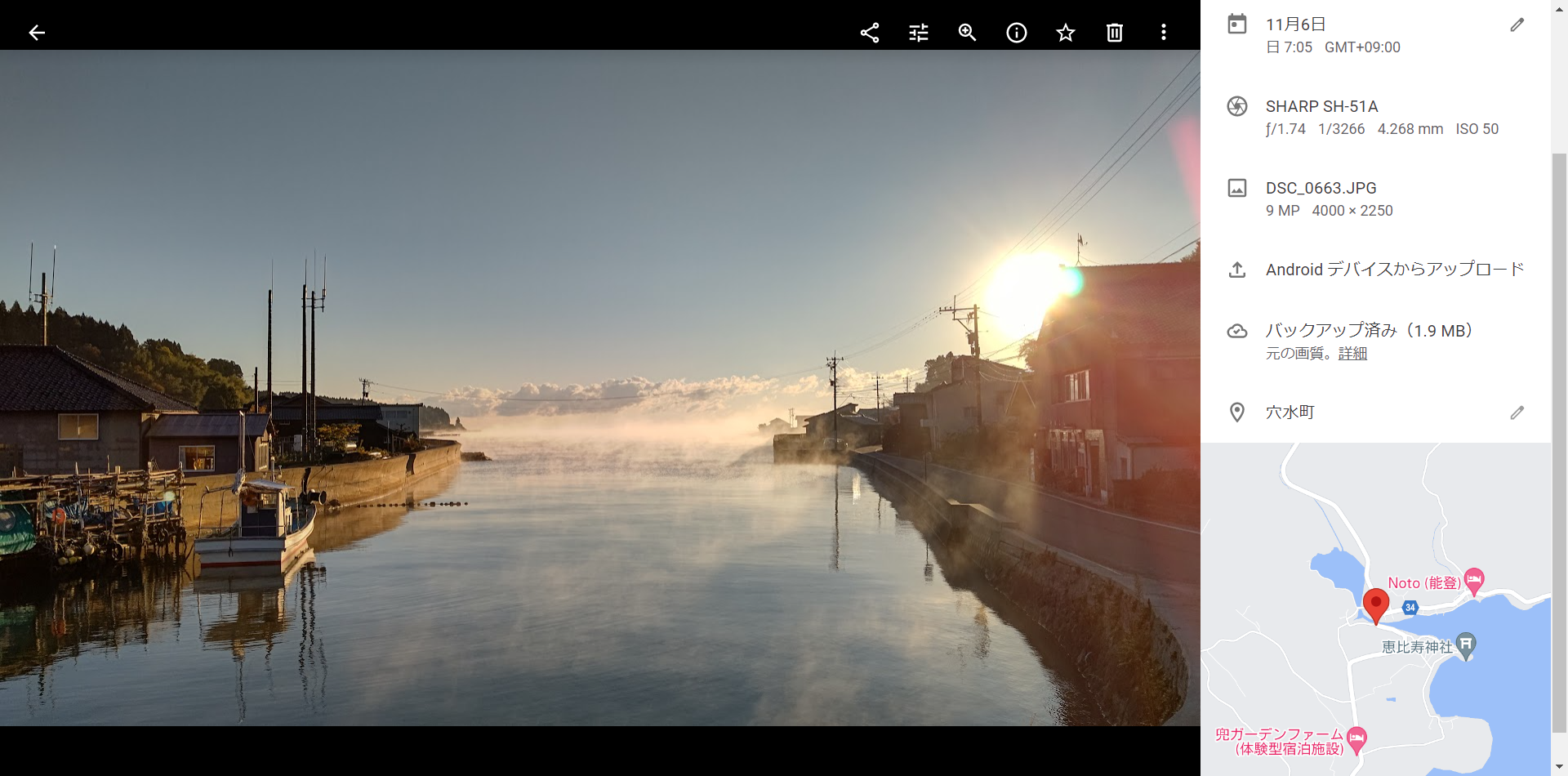This screenshot has width=1568, height=776.
Task: Open the photo edit adjustments tool
Action: tap(919, 33)
